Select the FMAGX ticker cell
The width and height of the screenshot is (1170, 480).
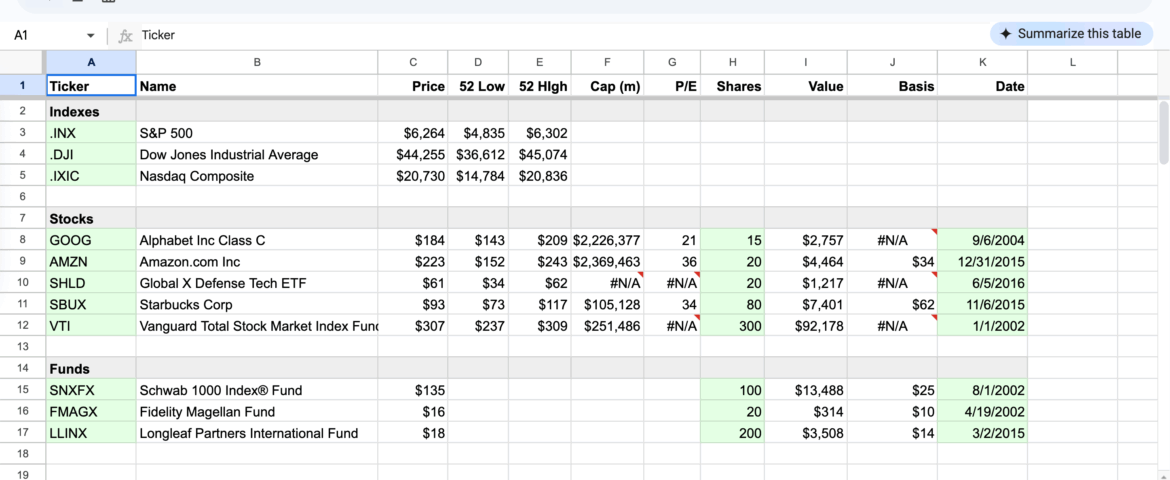tap(91, 411)
